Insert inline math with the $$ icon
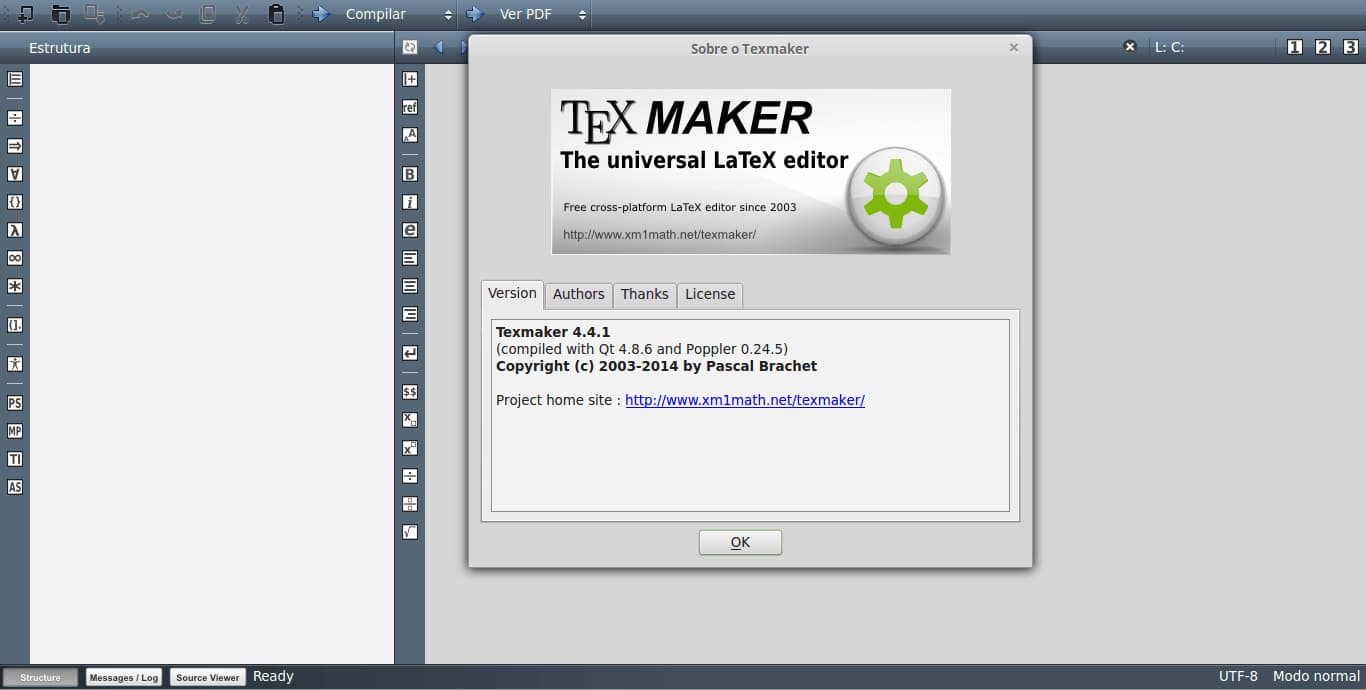The height and width of the screenshot is (690, 1366). point(409,391)
